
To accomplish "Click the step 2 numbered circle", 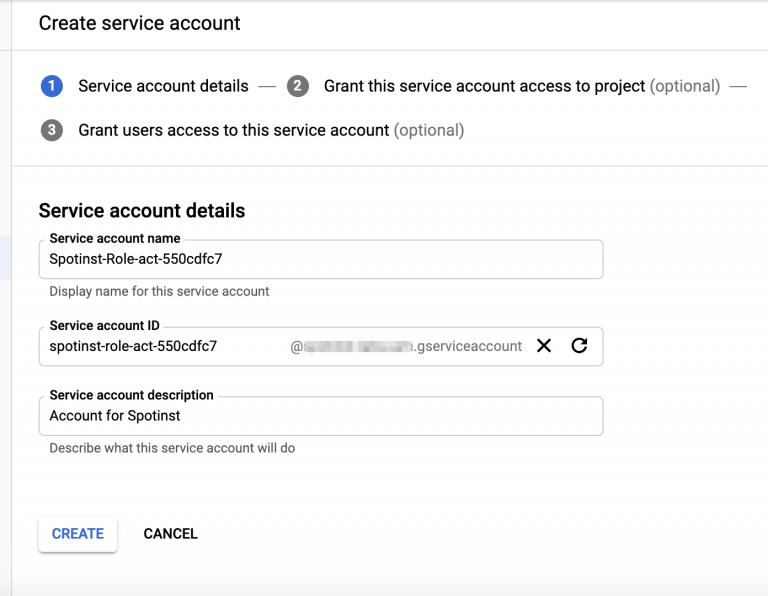I will [297, 86].
